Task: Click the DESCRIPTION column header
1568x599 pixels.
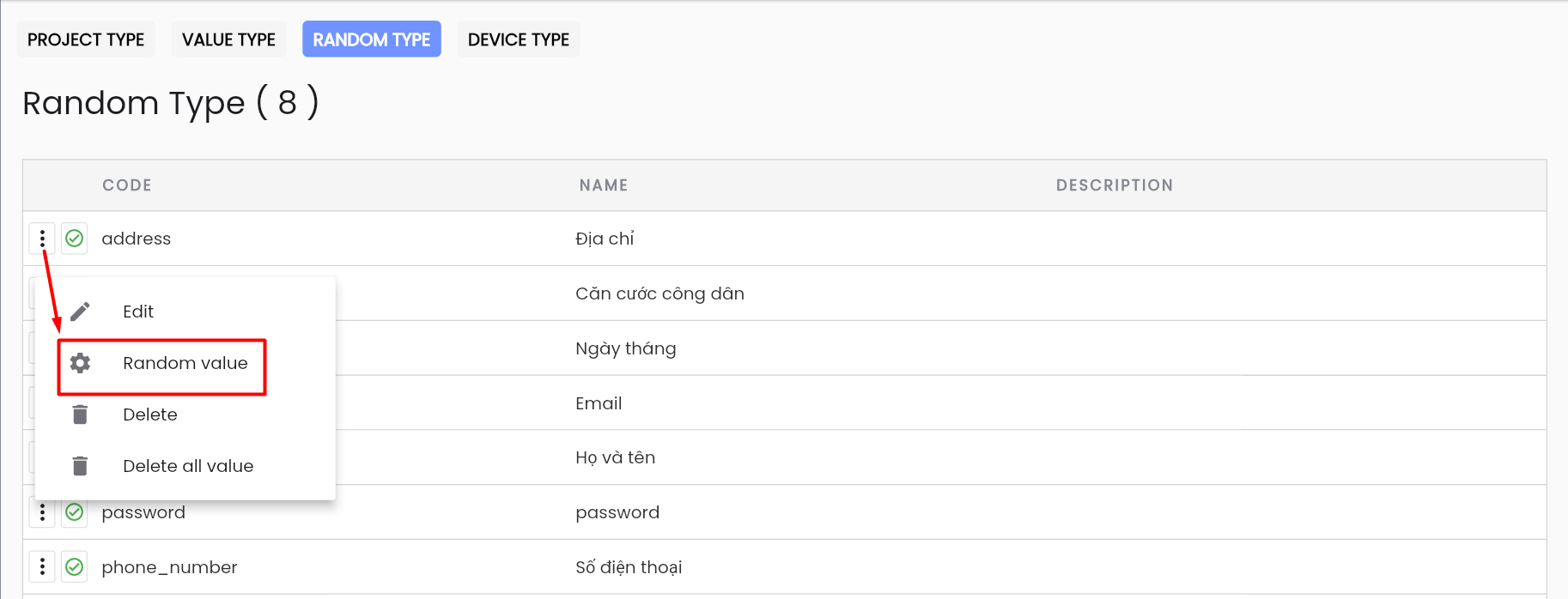Action: tap(1115, 185)
